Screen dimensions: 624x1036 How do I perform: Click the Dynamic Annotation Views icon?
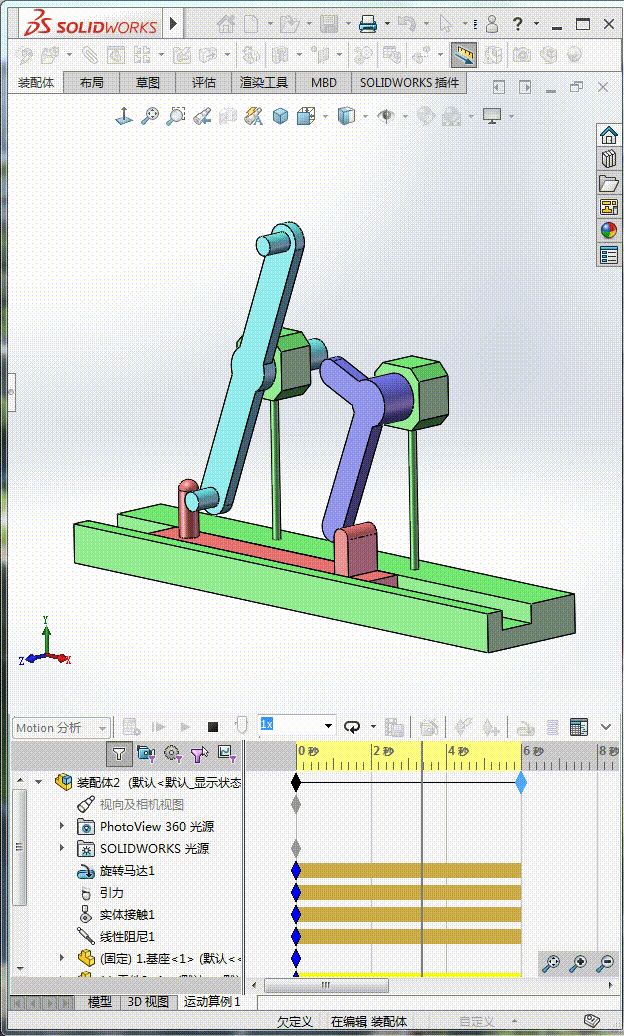tap(254, 116)
